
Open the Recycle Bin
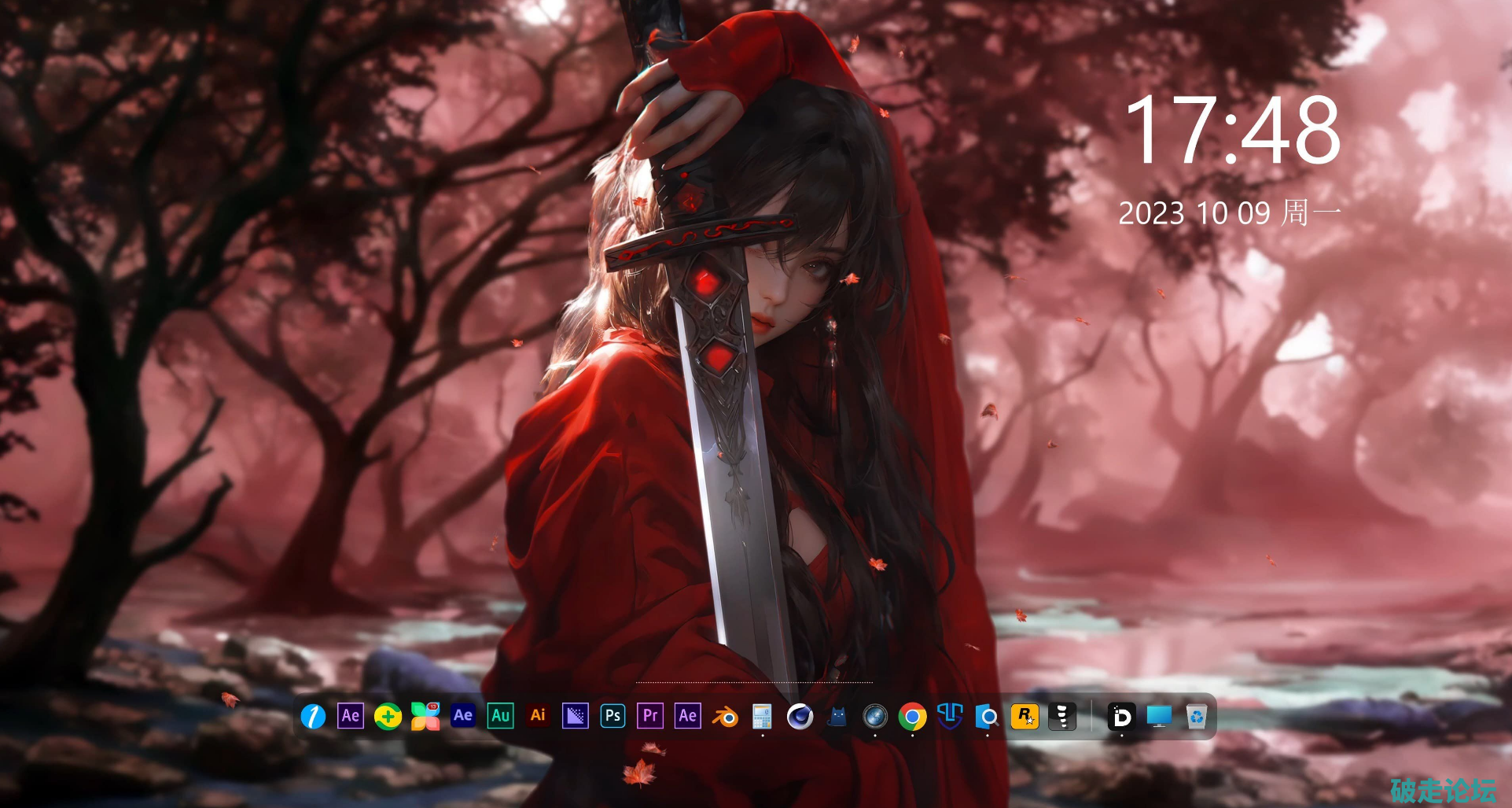[x=1196, y=717]
